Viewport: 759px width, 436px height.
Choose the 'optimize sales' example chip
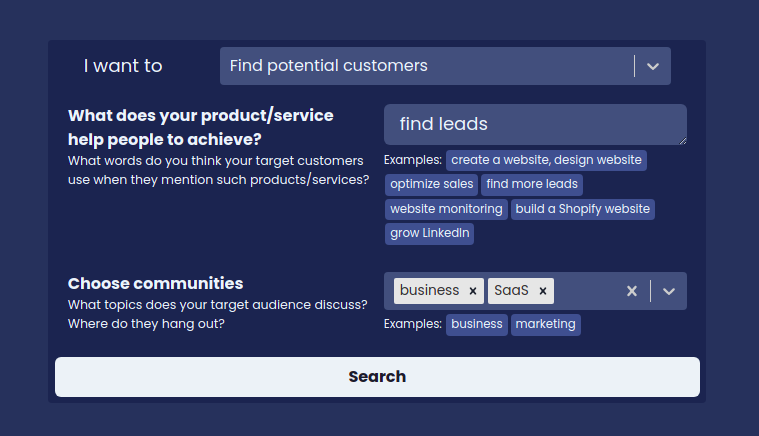point(431,184)
